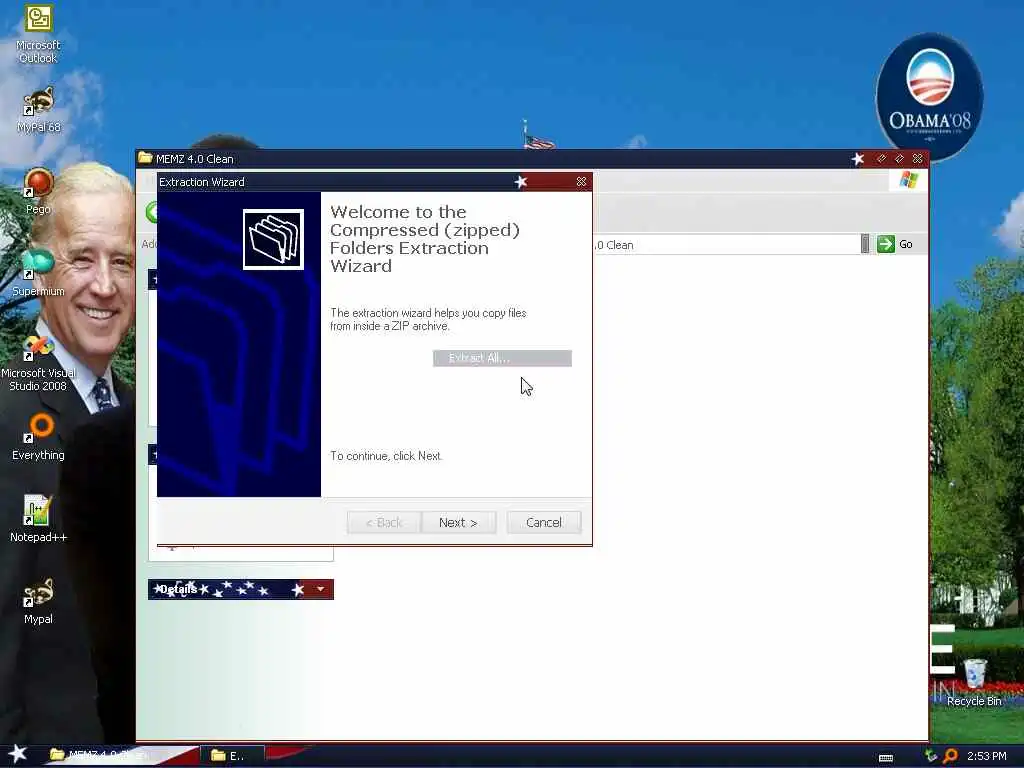Open the address bar dropdown arrow

point(865,244)
